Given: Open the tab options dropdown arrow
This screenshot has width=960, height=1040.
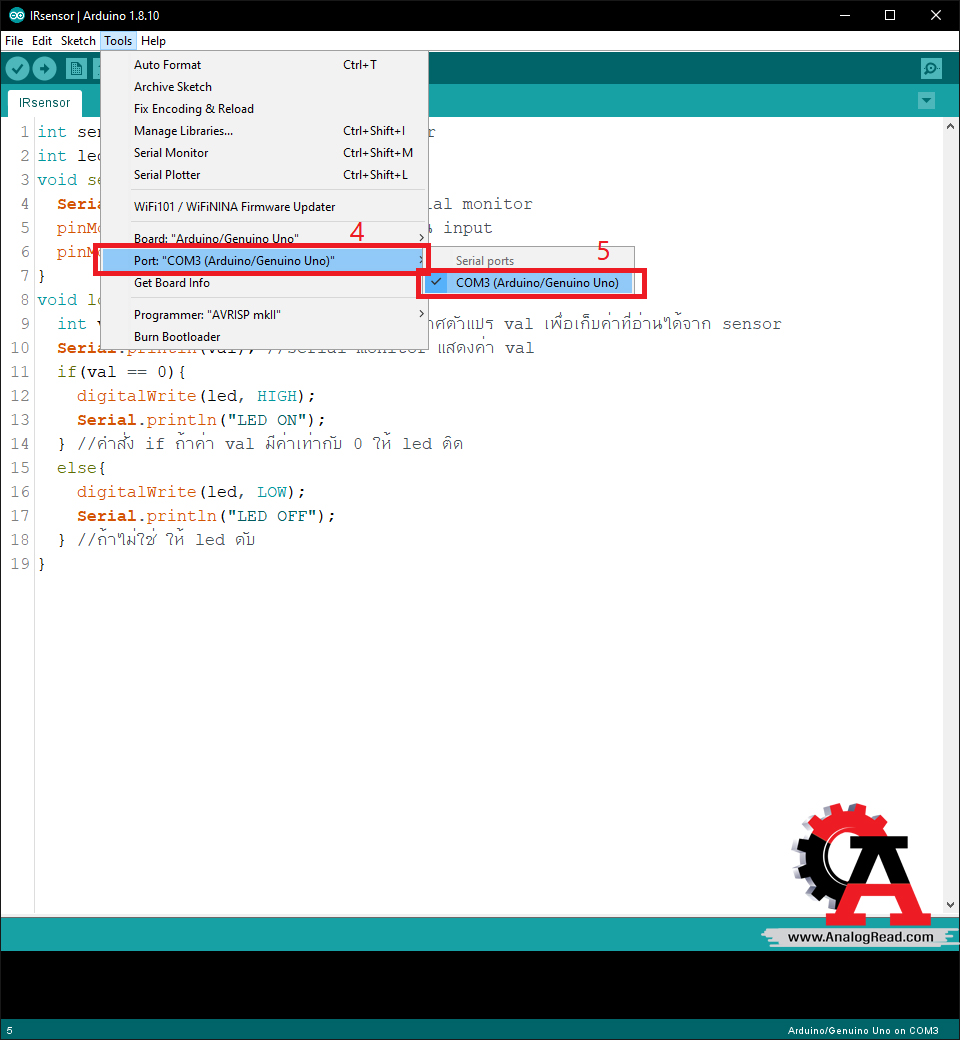Looking at the screenshot, I should pyautogui.click(x=926, y=101).
